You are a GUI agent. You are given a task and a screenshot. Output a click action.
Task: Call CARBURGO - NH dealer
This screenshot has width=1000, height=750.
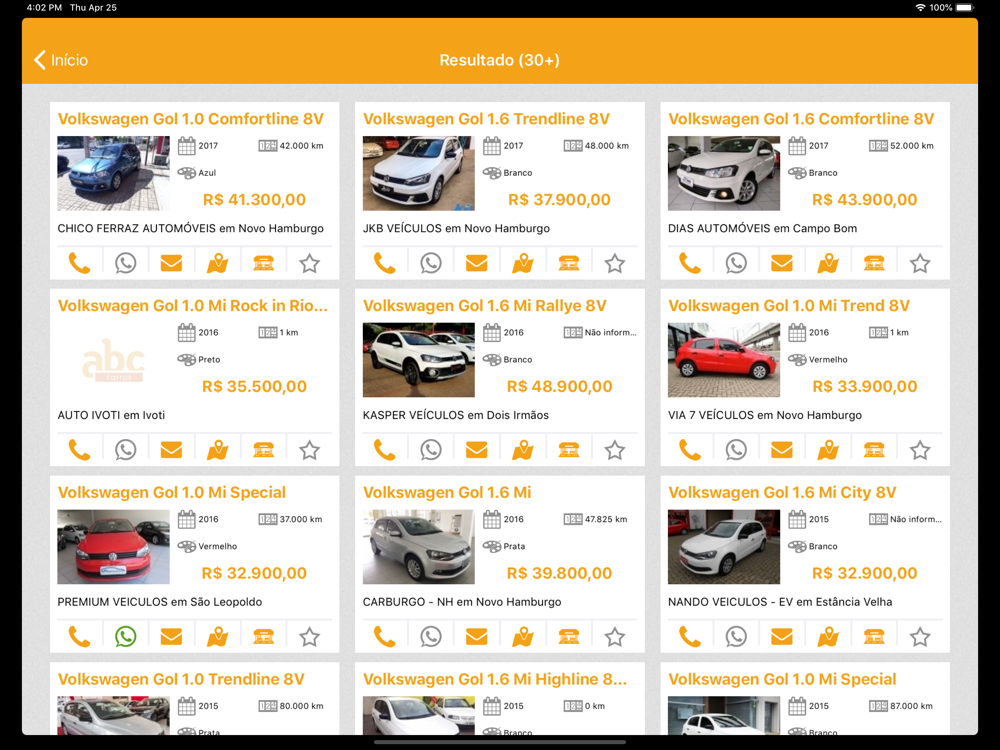coord(385,636)
